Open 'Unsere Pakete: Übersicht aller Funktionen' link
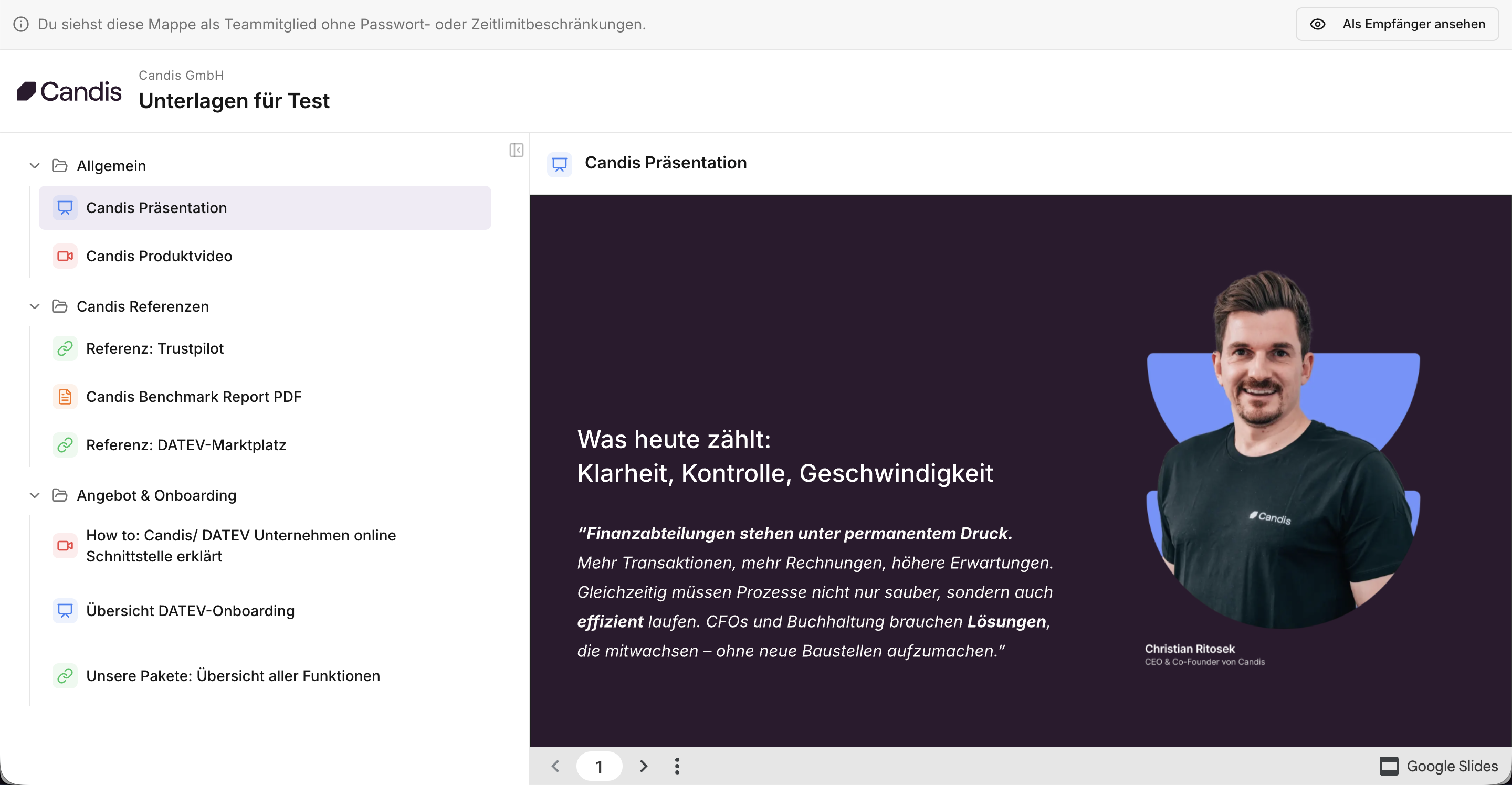The height and width of the screenshot is (785, 1512). pyautogui.click(x=233, y=676)
